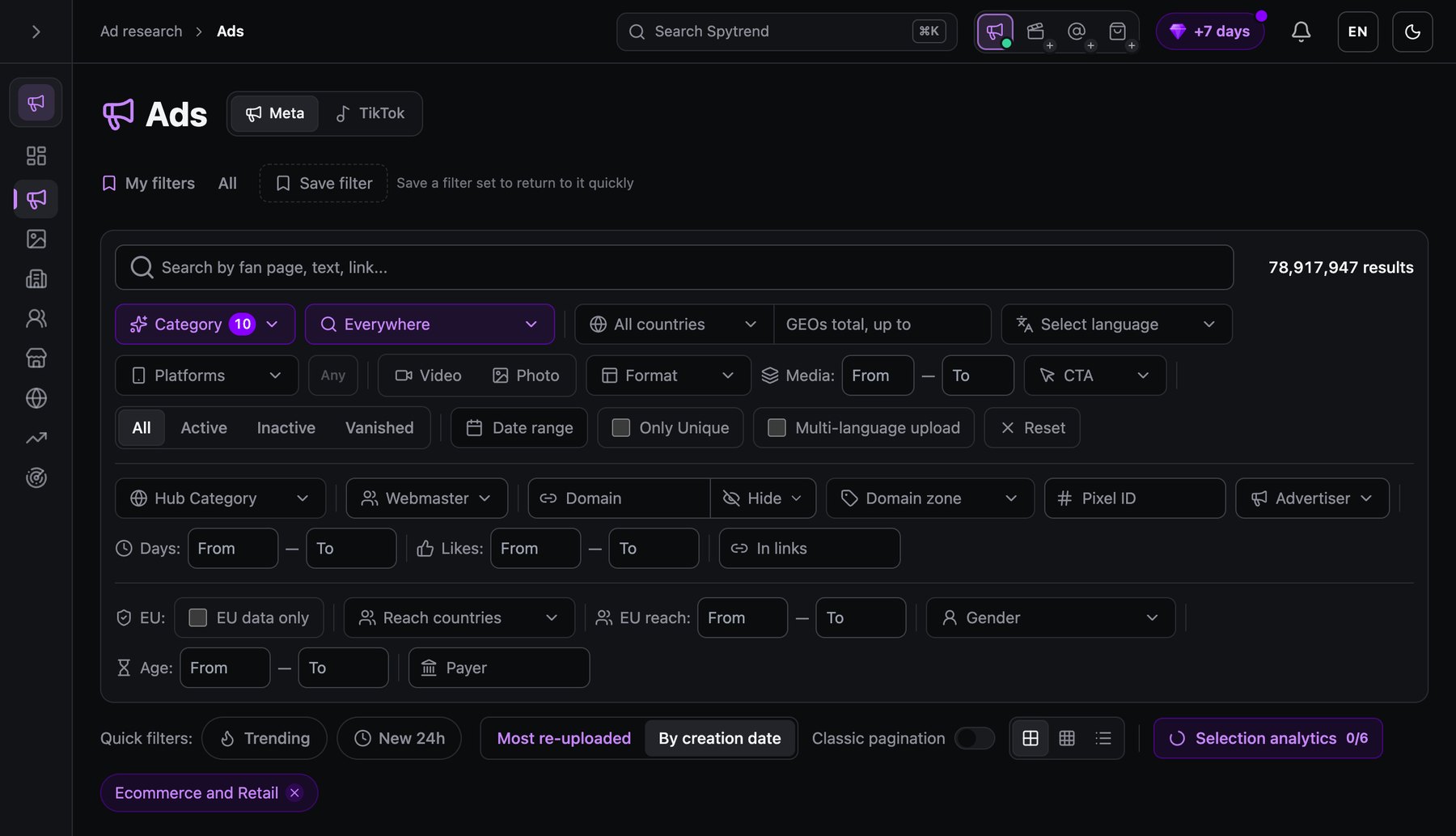Click the Pixel ID input field
The height and width of the screenshot is (836, 1456).
[1135, 499]
